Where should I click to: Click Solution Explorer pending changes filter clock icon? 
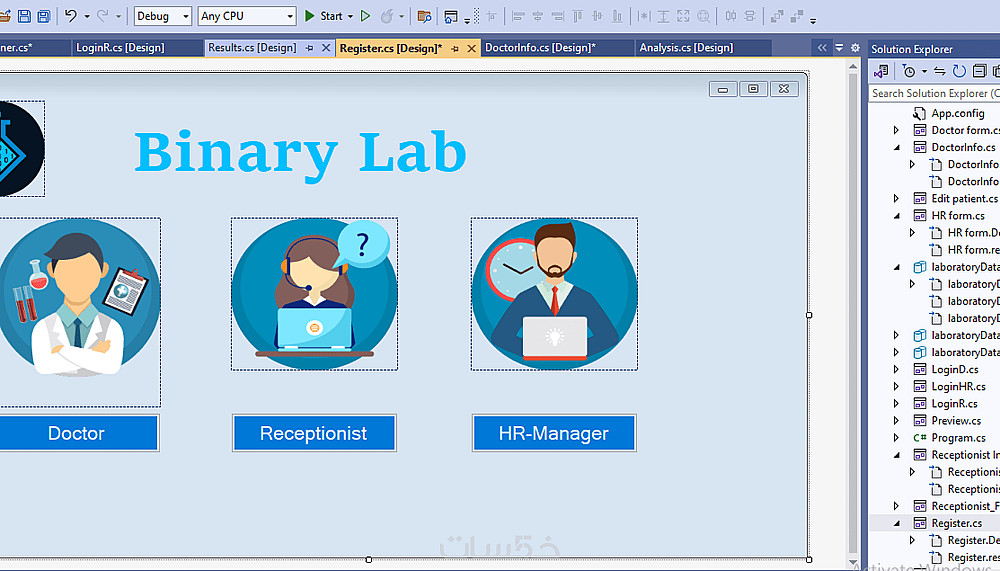[909, 71]
